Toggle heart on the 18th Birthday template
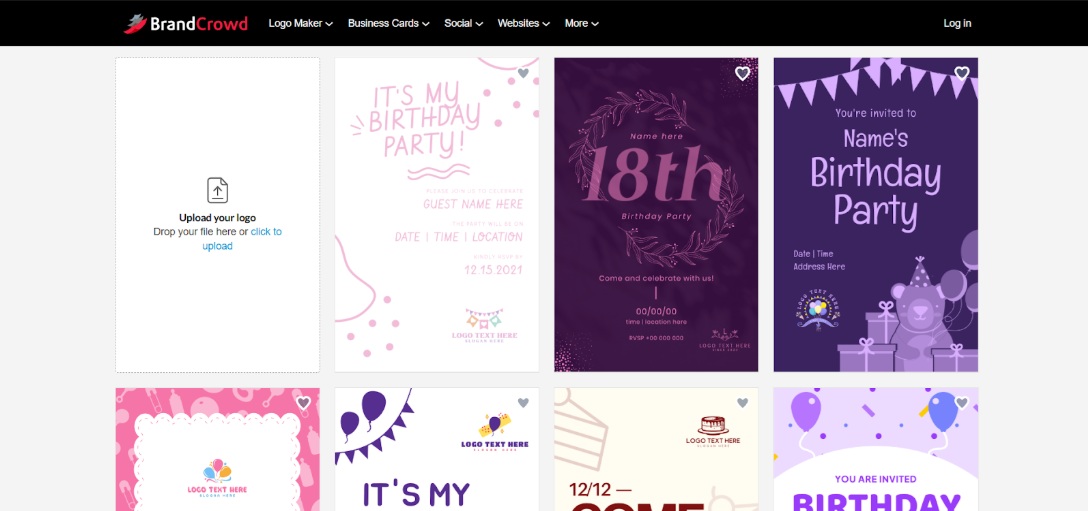1088x511 pixels. 742,73
